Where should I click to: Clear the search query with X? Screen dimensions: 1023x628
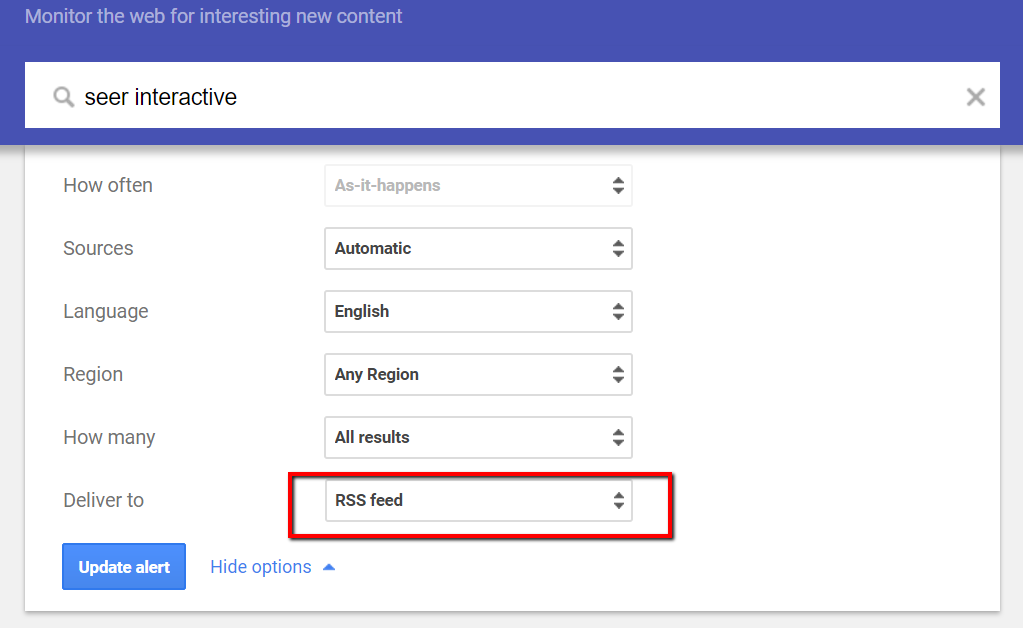975,97
